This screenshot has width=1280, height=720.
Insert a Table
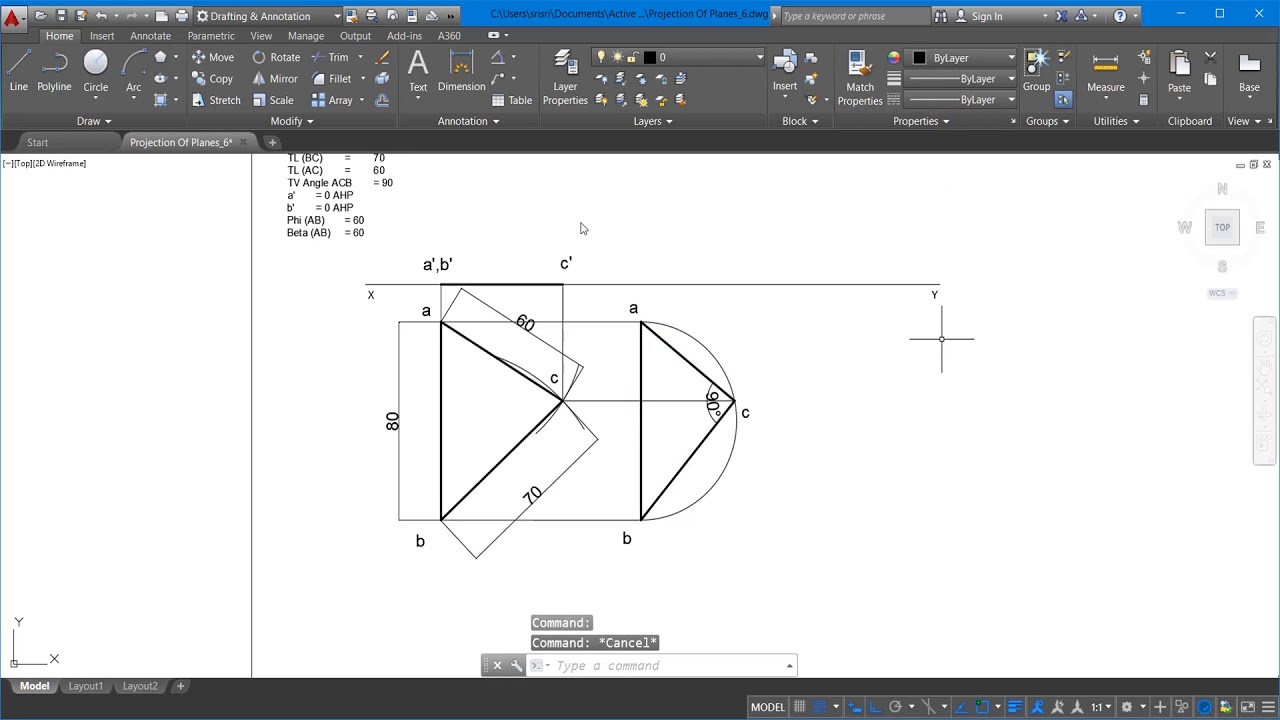pos(511,100)
